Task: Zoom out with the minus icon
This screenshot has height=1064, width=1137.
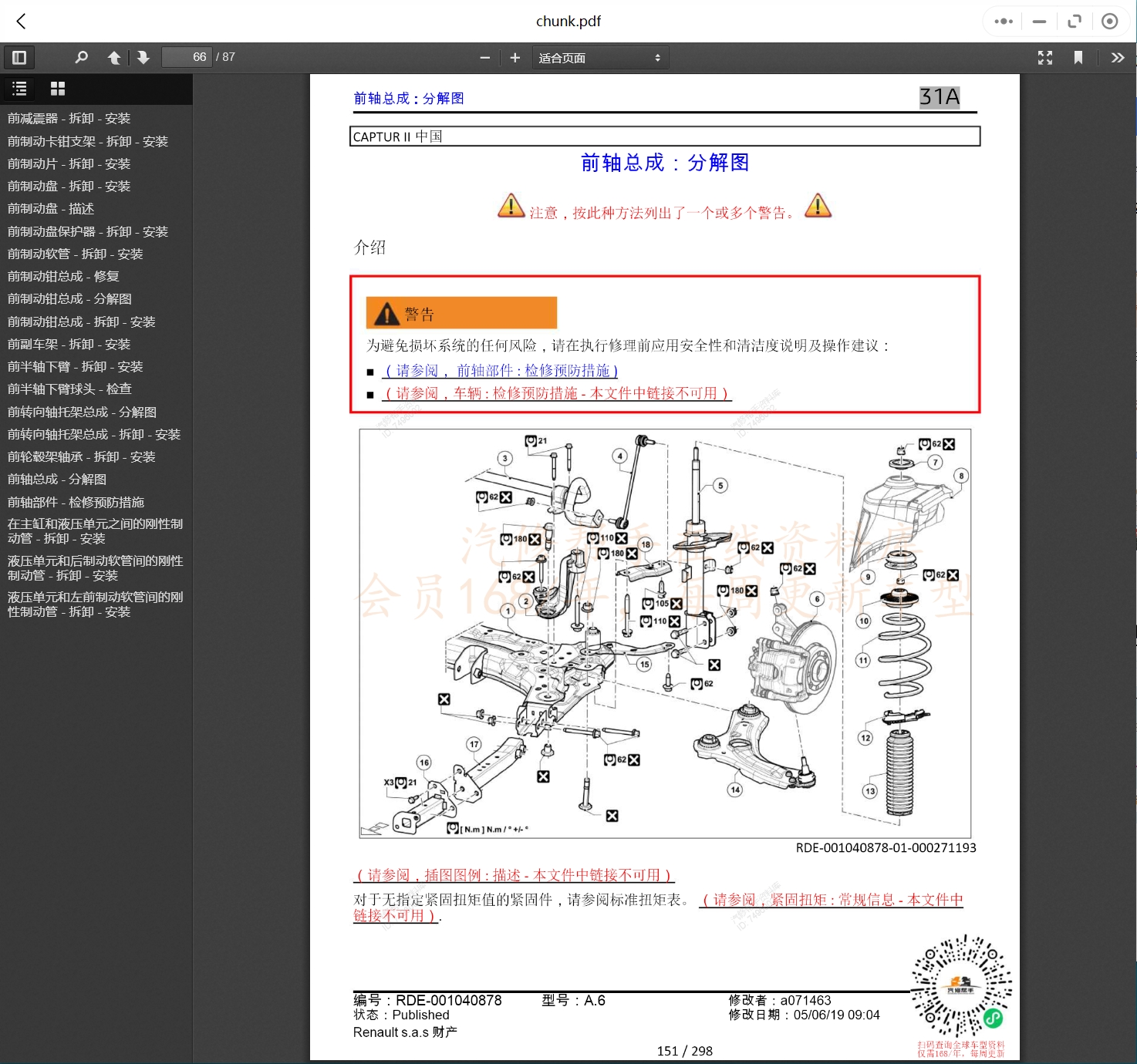Action: click(x=484, y=57)
